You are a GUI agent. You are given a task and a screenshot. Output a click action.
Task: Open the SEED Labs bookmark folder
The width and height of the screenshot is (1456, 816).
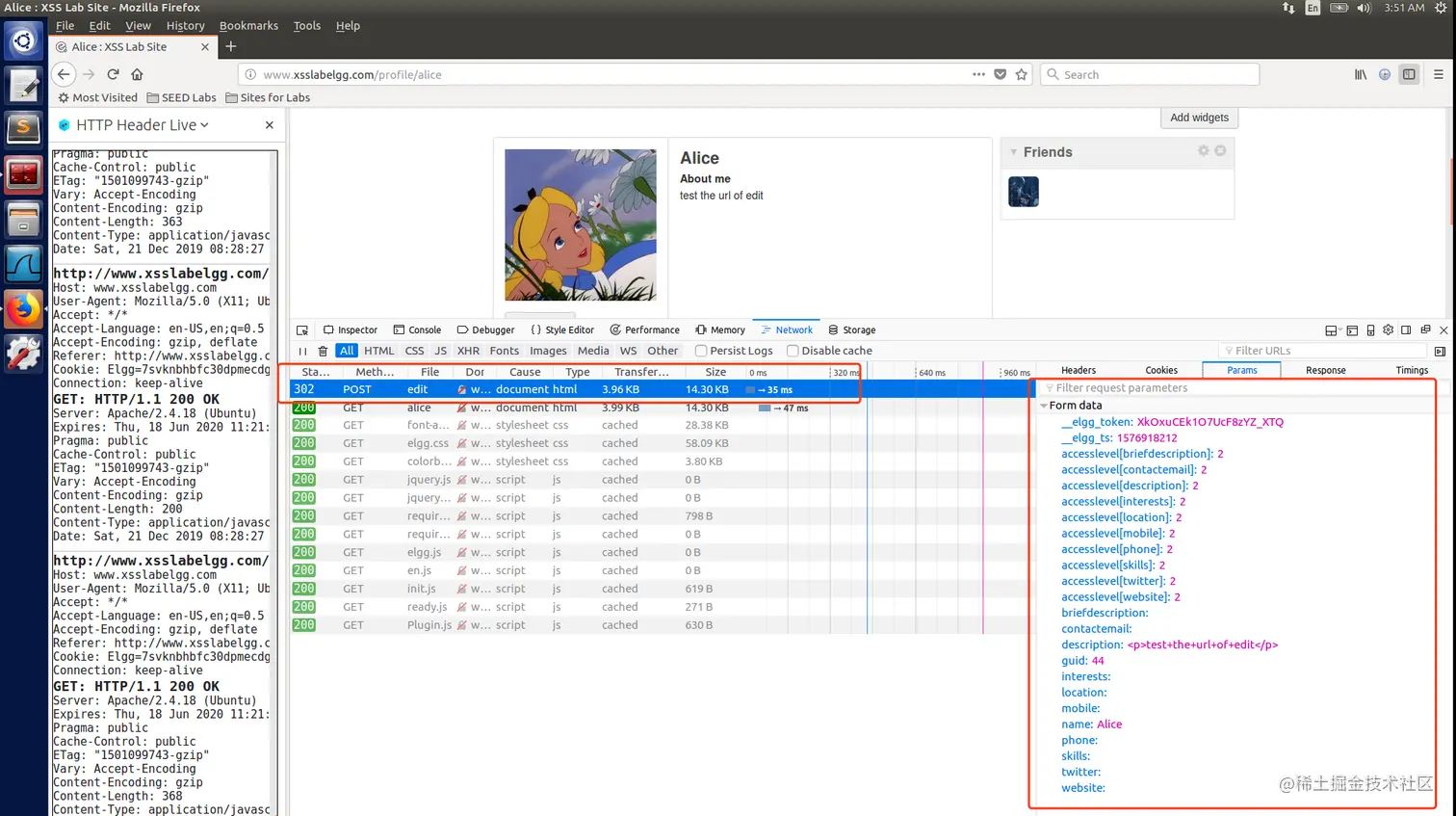click(181, 97)
